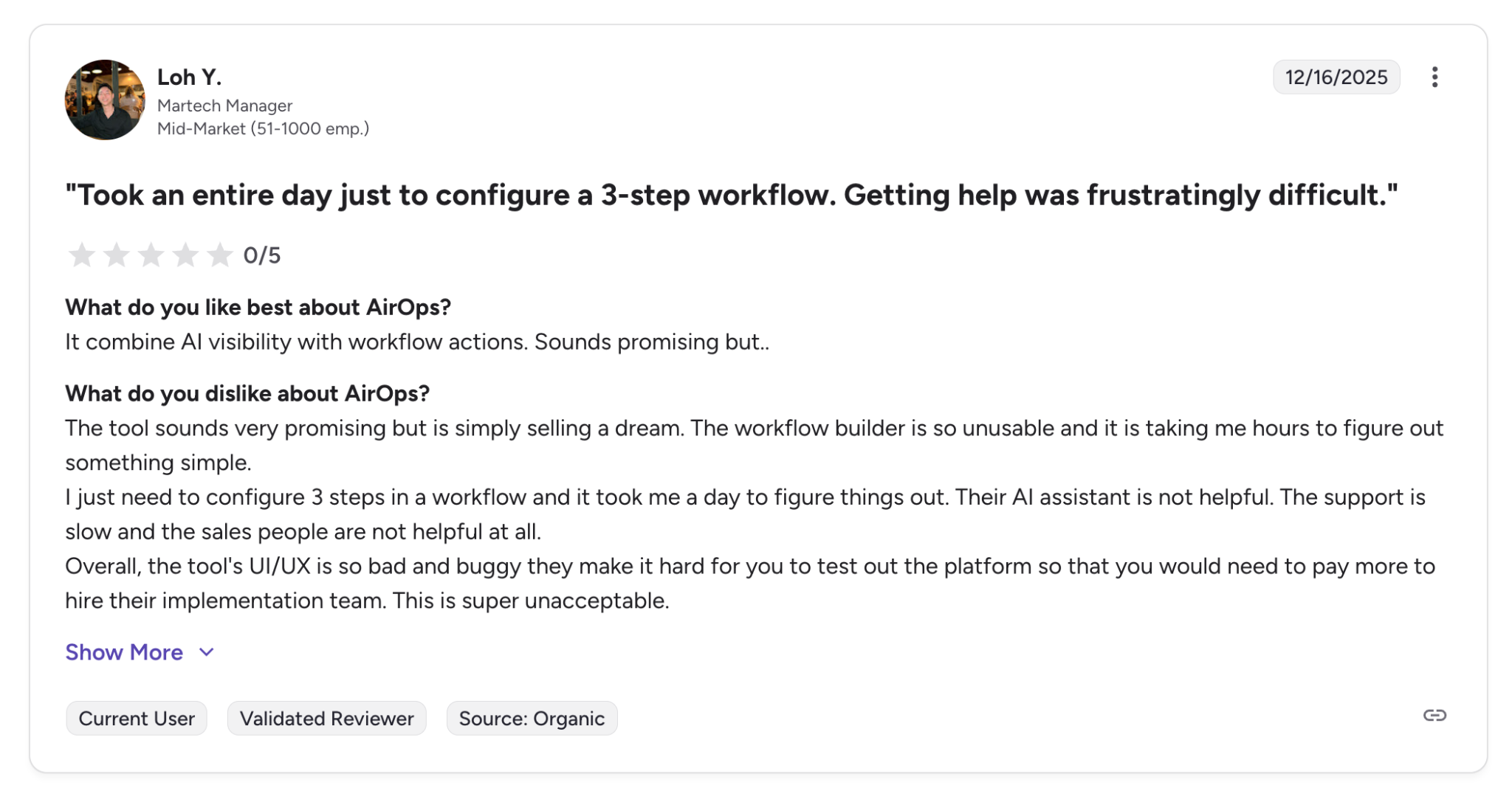1512x788 pixels.
Task: Click Loh Y.'s profile avatar photo
Action: coord(105,100)
